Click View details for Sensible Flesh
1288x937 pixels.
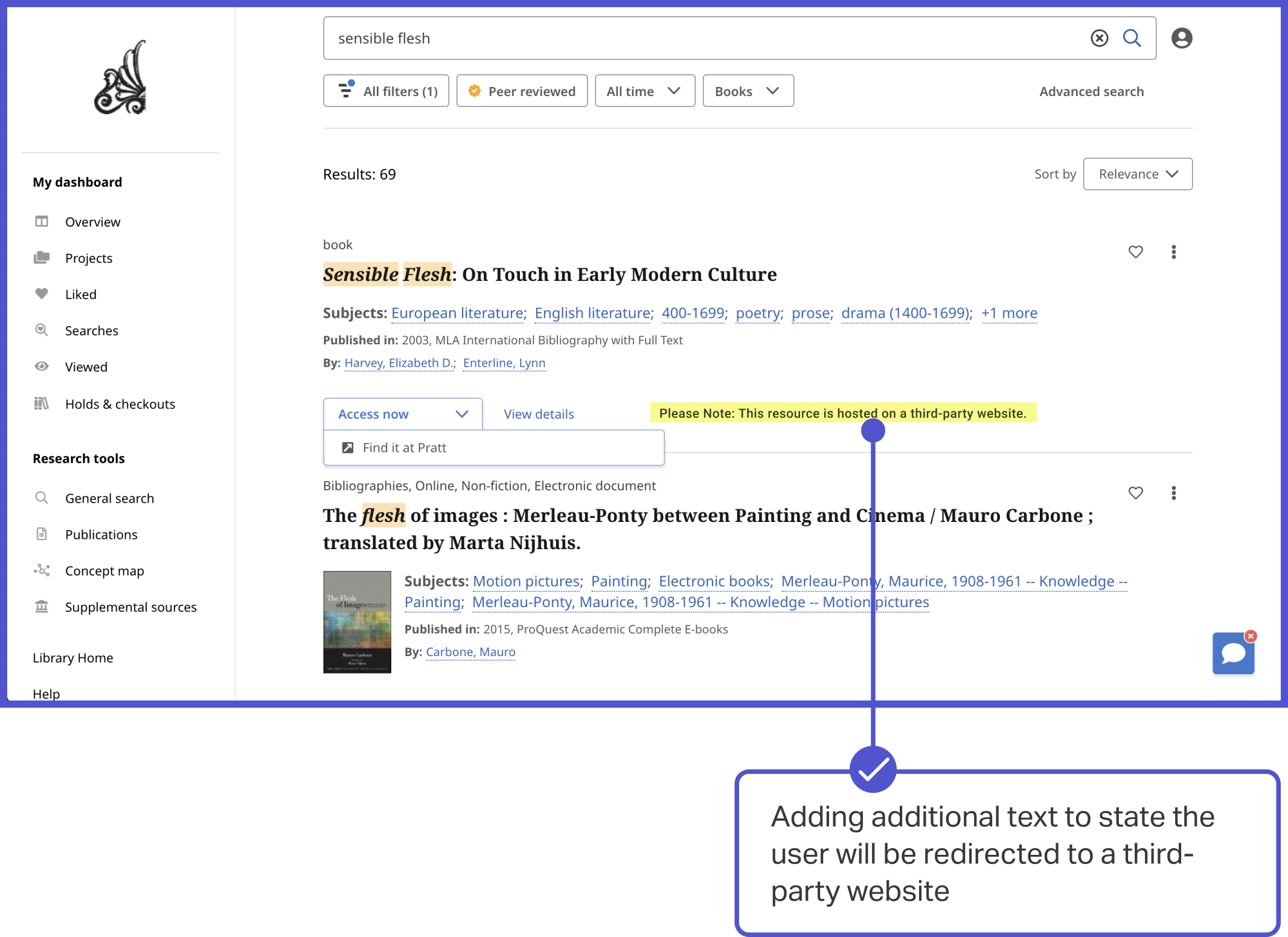point(539,414)
